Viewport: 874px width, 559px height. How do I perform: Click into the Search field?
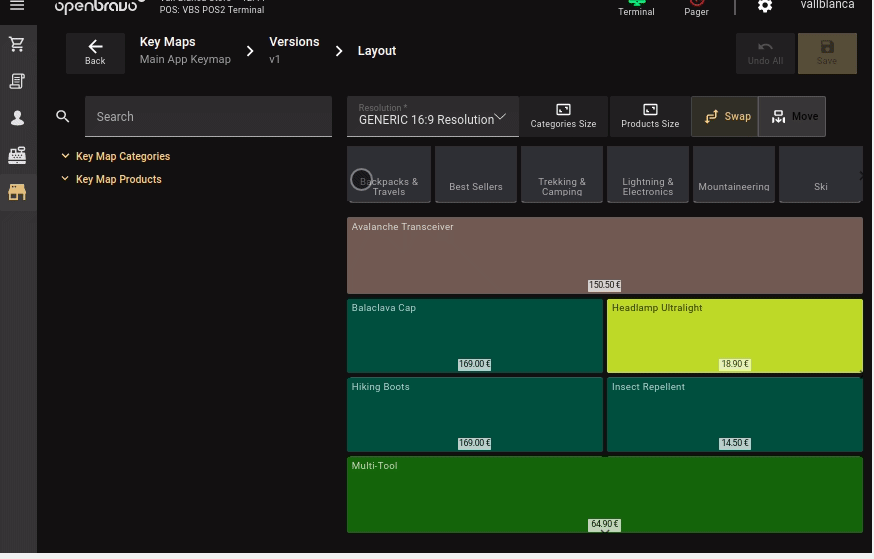tap(208, 117)
